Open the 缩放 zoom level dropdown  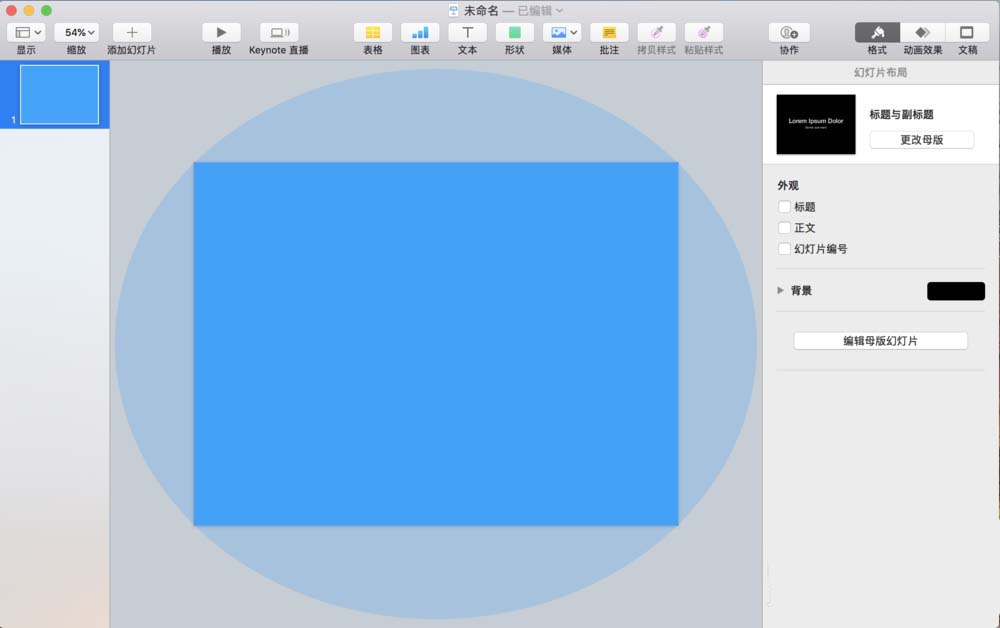pyautogui.click(x=76, y=32)
